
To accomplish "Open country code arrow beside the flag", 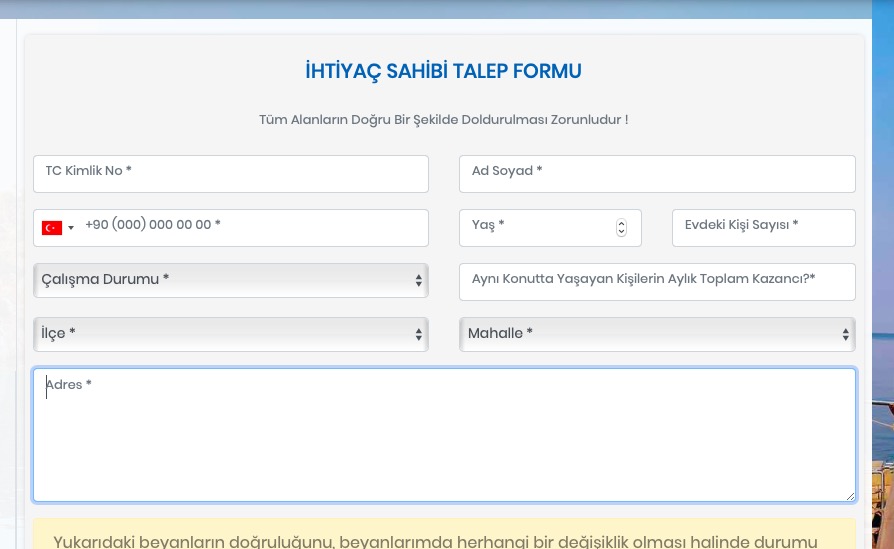I will point(71,228).
